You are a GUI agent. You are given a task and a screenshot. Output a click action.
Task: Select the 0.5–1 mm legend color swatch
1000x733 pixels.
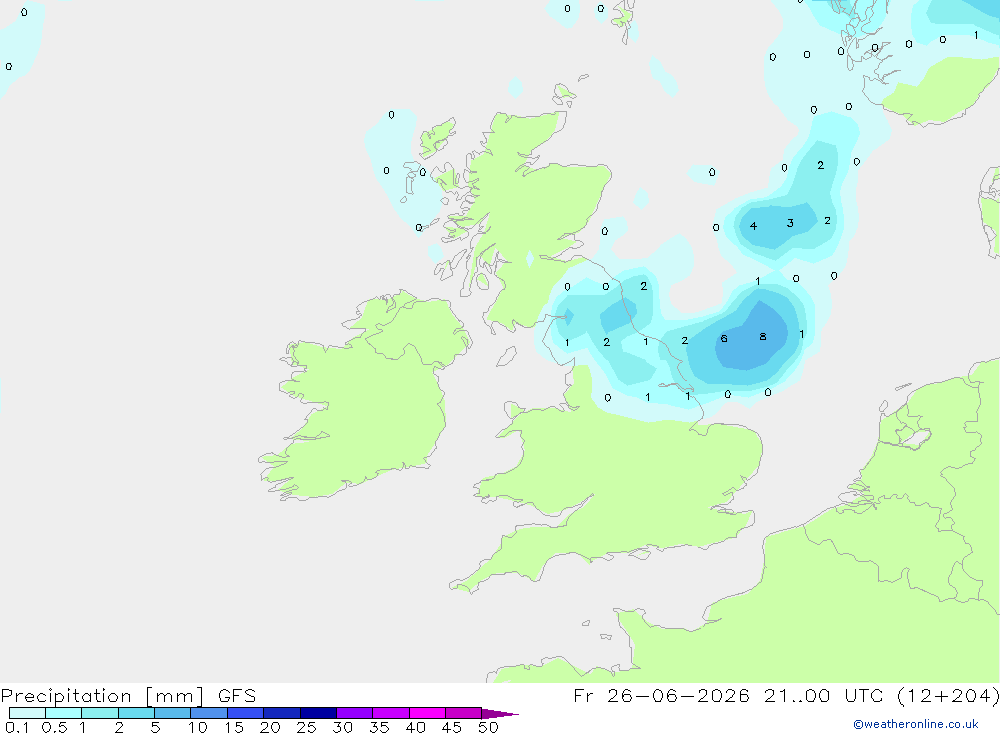(64, 713)
